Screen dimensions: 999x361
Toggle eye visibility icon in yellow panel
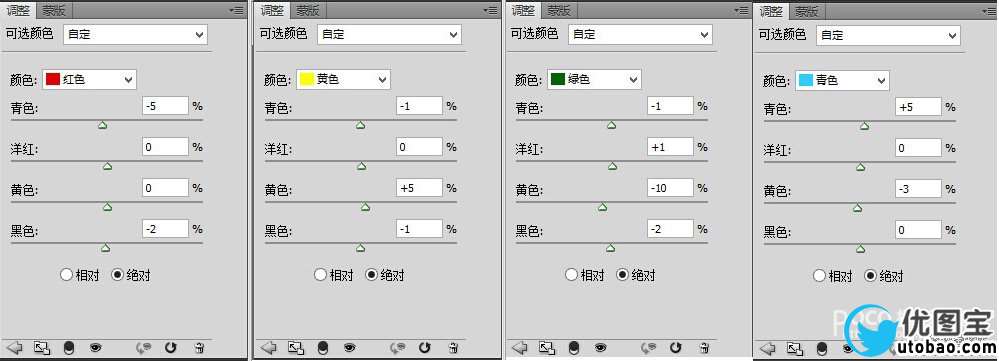click(350, 348)
